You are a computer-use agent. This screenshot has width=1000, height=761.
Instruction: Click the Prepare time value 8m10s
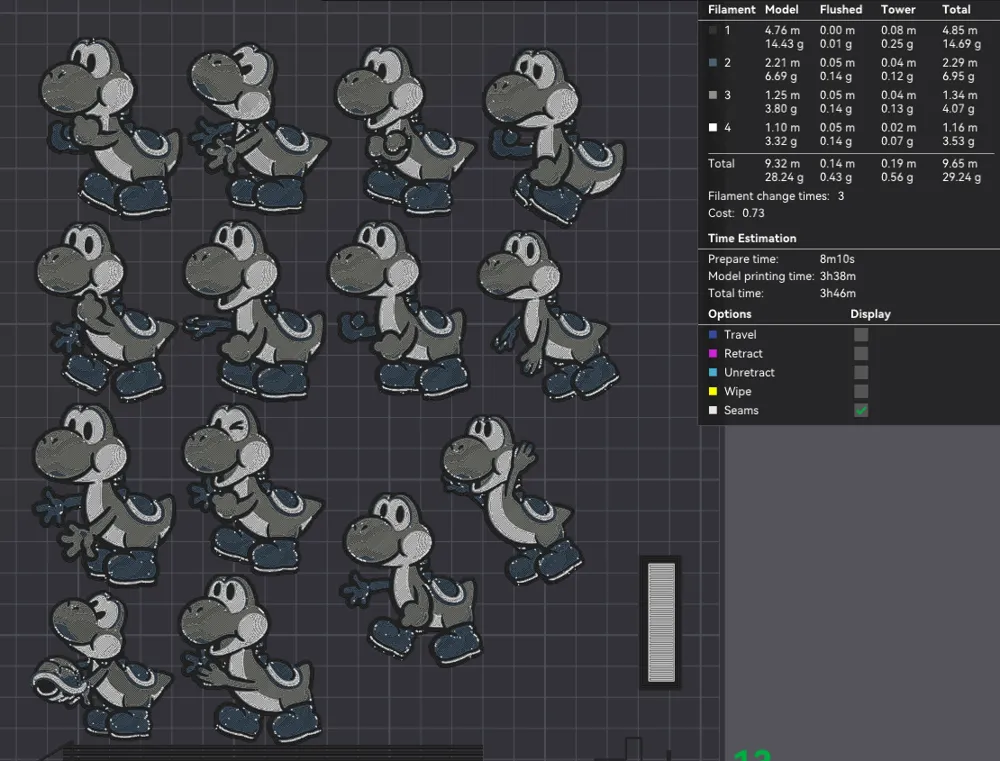[x=837, y=259]
